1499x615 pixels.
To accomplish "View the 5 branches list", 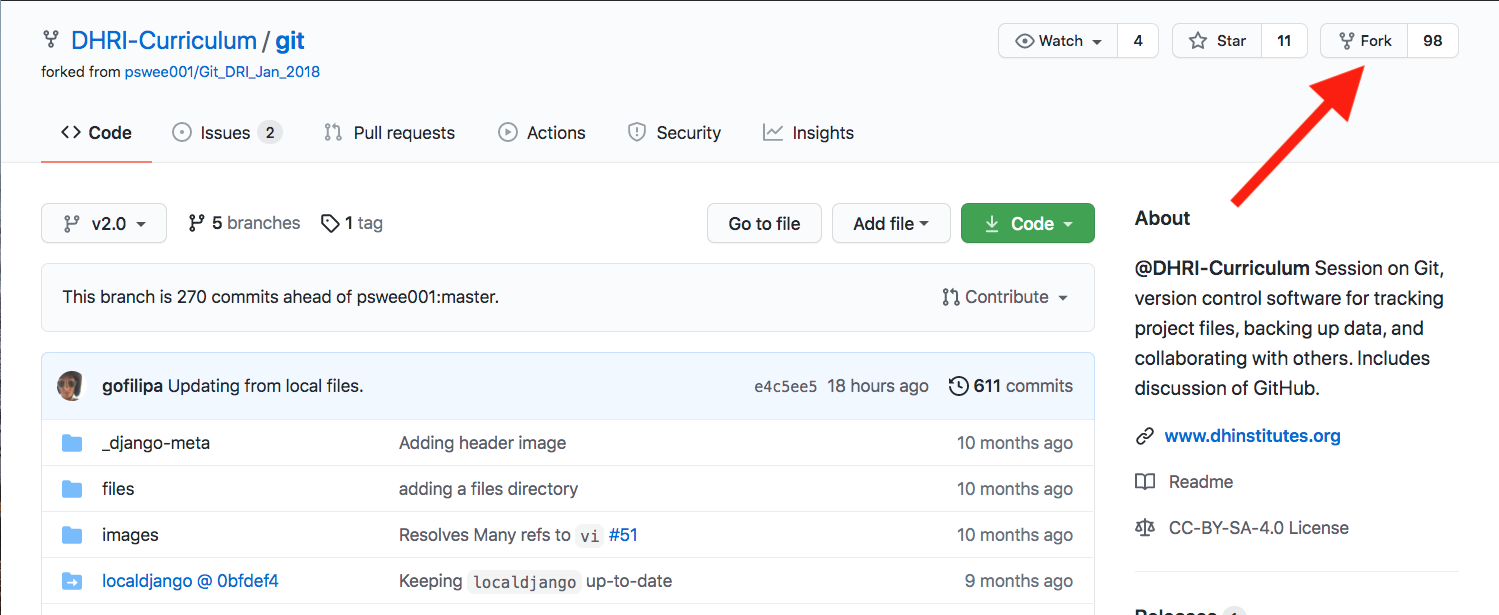I will click(x=244, y=223).
